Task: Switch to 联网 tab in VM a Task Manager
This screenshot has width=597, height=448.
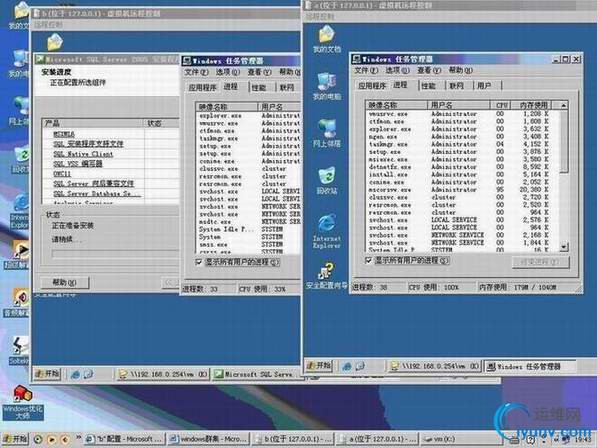Action: pyautogui.click(x=456, y=86)
